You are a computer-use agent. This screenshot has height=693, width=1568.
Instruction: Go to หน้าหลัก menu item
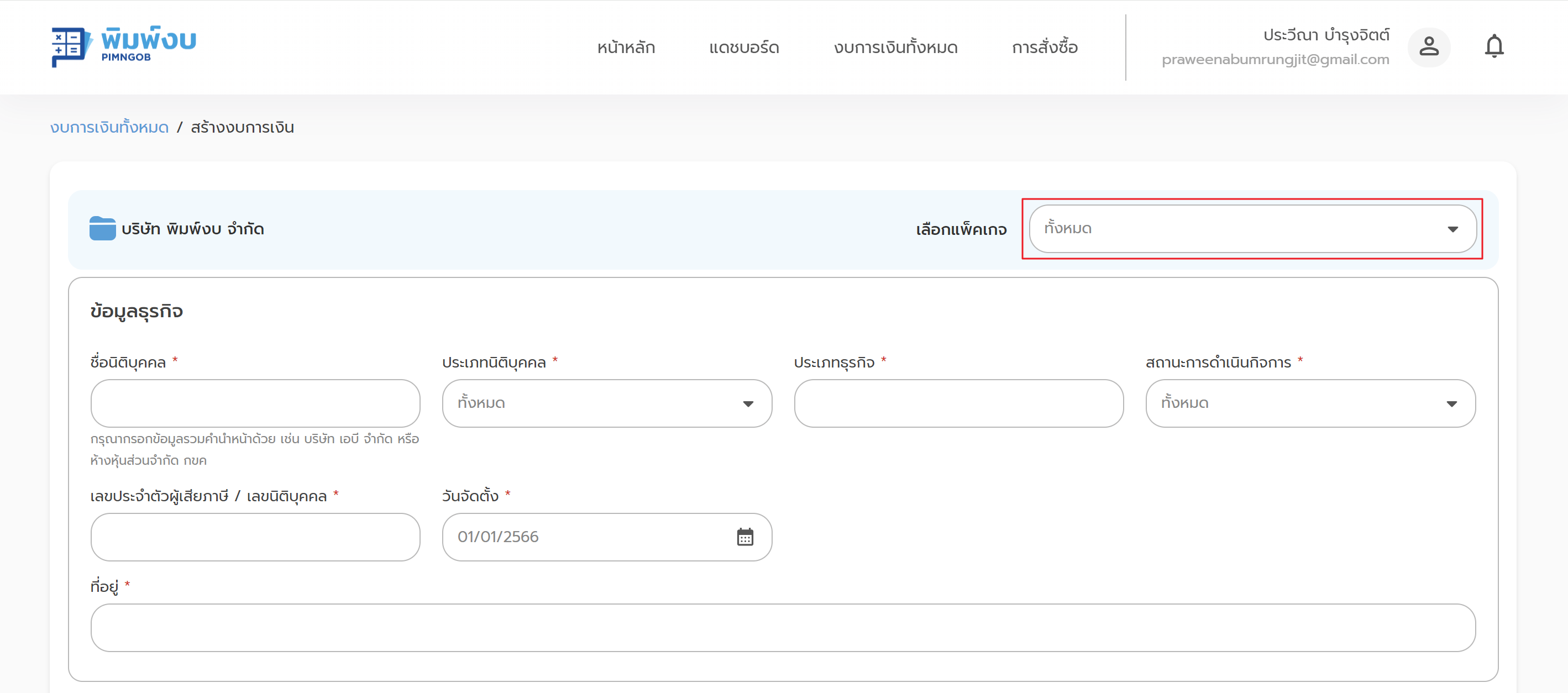(x=625, y=48)
